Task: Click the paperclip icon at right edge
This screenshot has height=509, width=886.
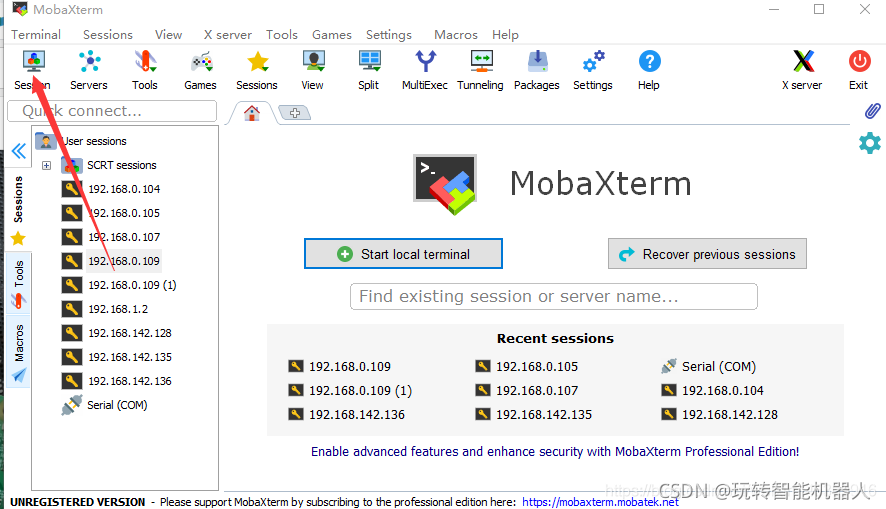Action: tap(872, 111)
